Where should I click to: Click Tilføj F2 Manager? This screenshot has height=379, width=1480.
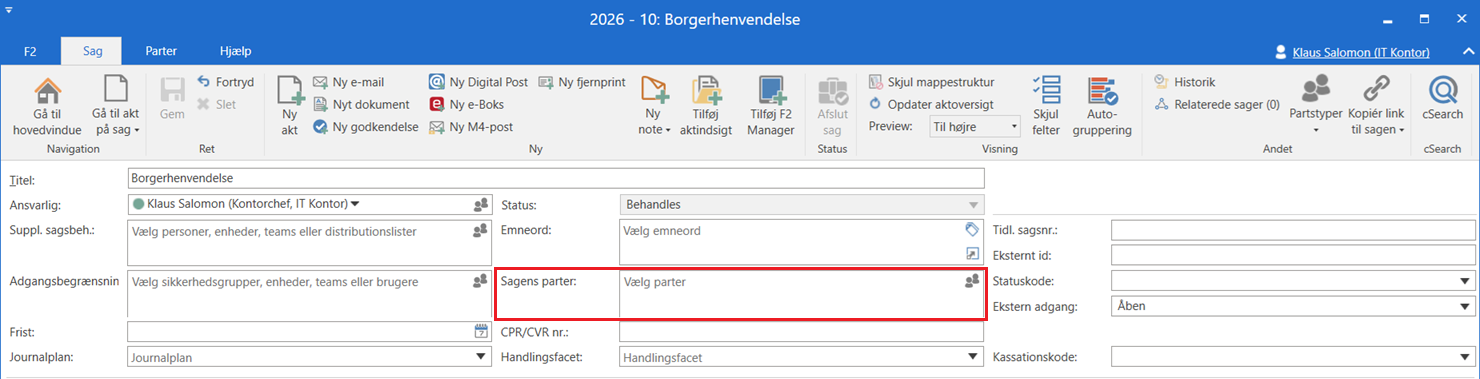pos(771,106)
